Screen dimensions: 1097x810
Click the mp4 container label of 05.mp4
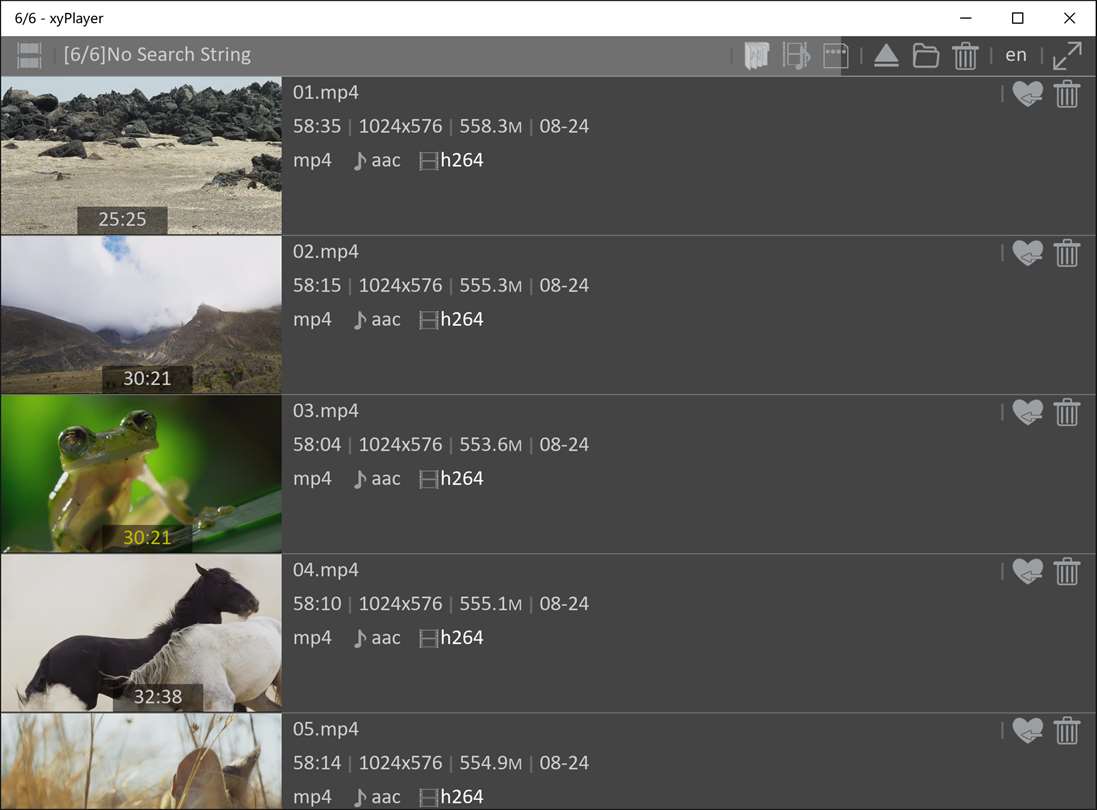click(x=312, y=797)
